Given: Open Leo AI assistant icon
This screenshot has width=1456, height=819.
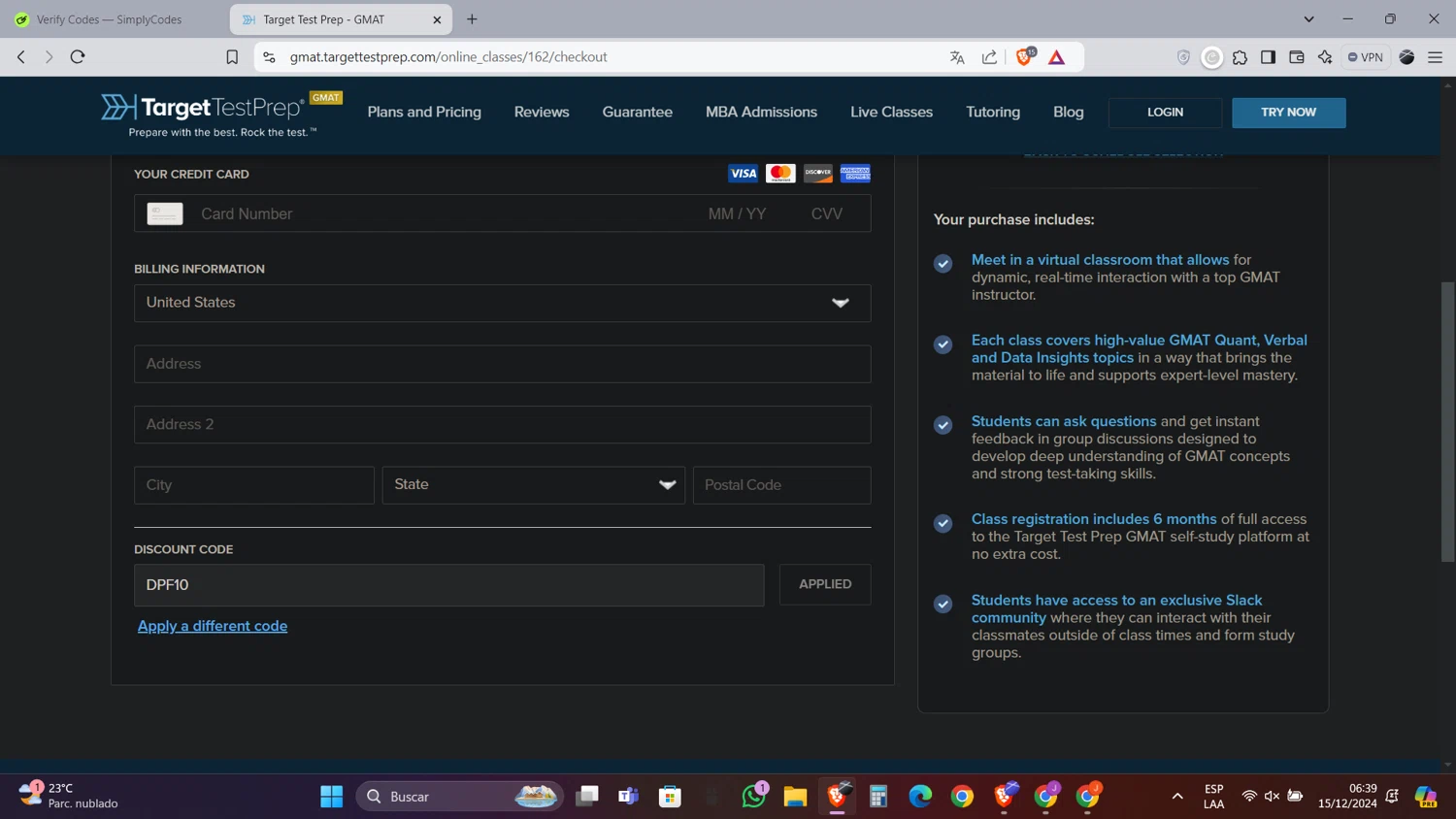Looking at the screenshot, I should 1325,57.
